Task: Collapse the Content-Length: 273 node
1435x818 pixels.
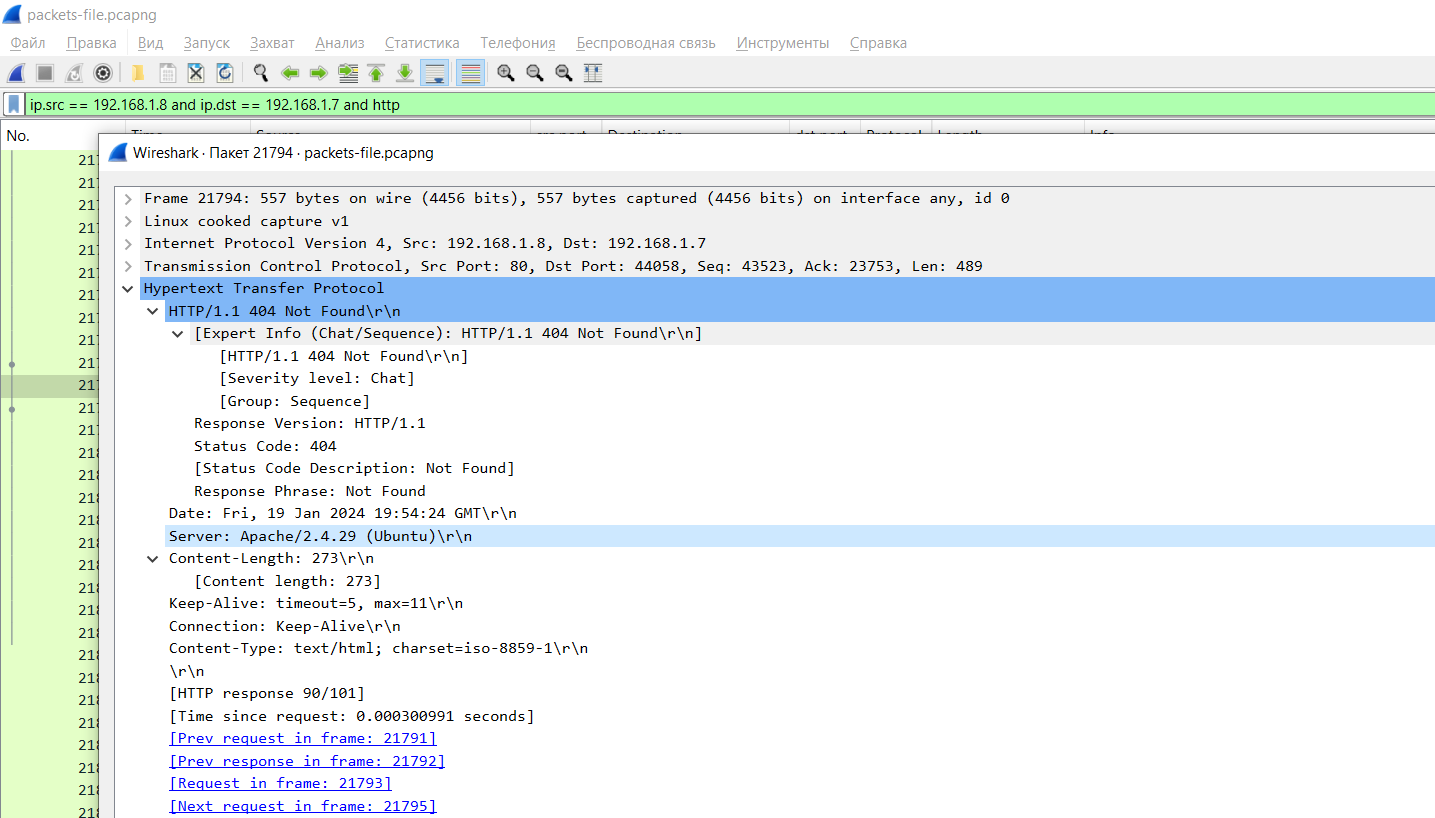Action: coord(153,558)
